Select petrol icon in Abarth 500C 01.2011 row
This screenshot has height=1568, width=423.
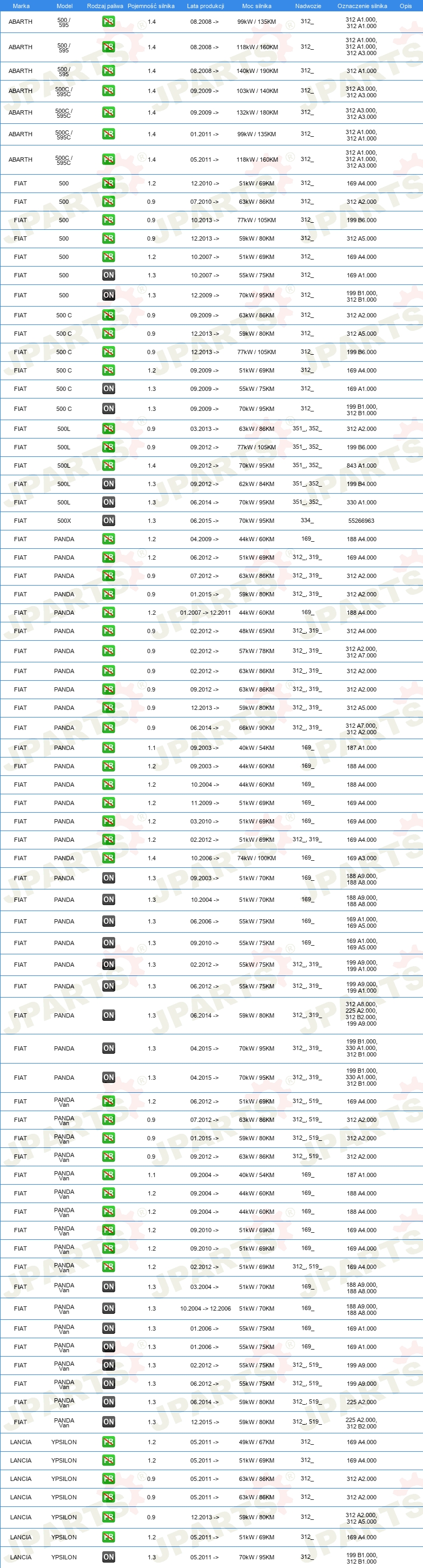tap(108, 134)
